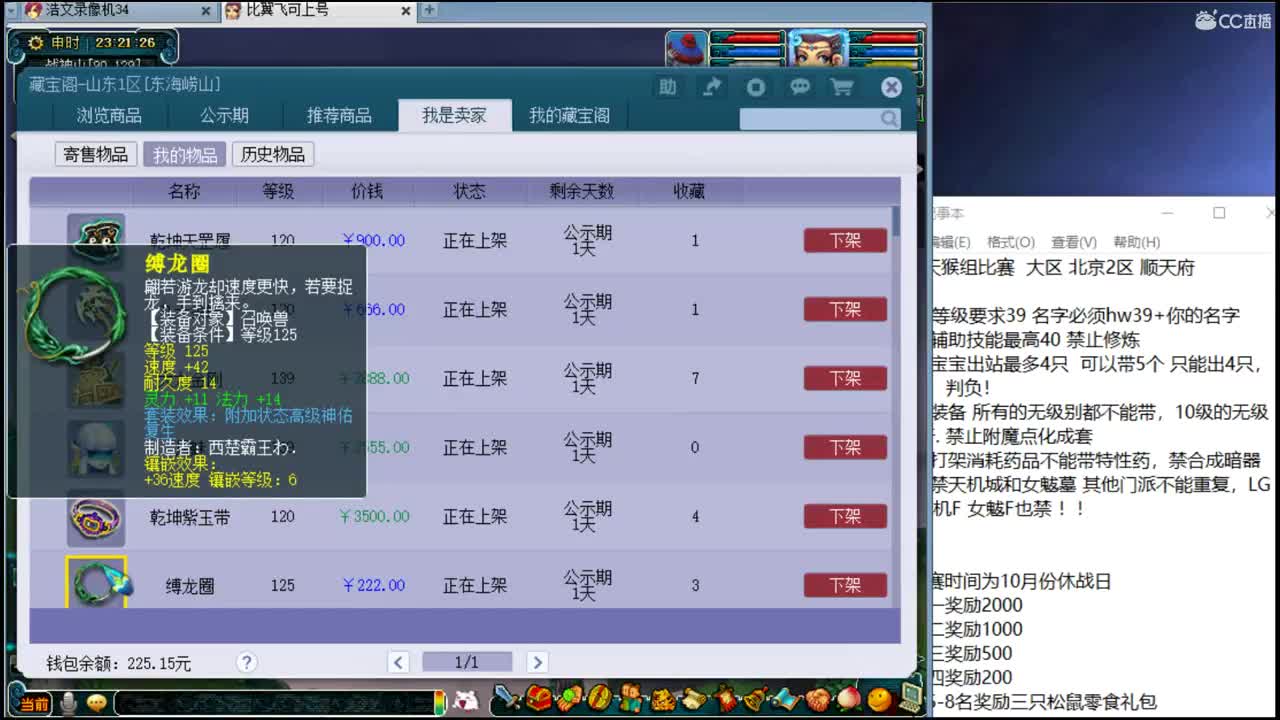Screen dimensions: 1280x720
Task: Click the two children team icon
Action: [631, 697]
